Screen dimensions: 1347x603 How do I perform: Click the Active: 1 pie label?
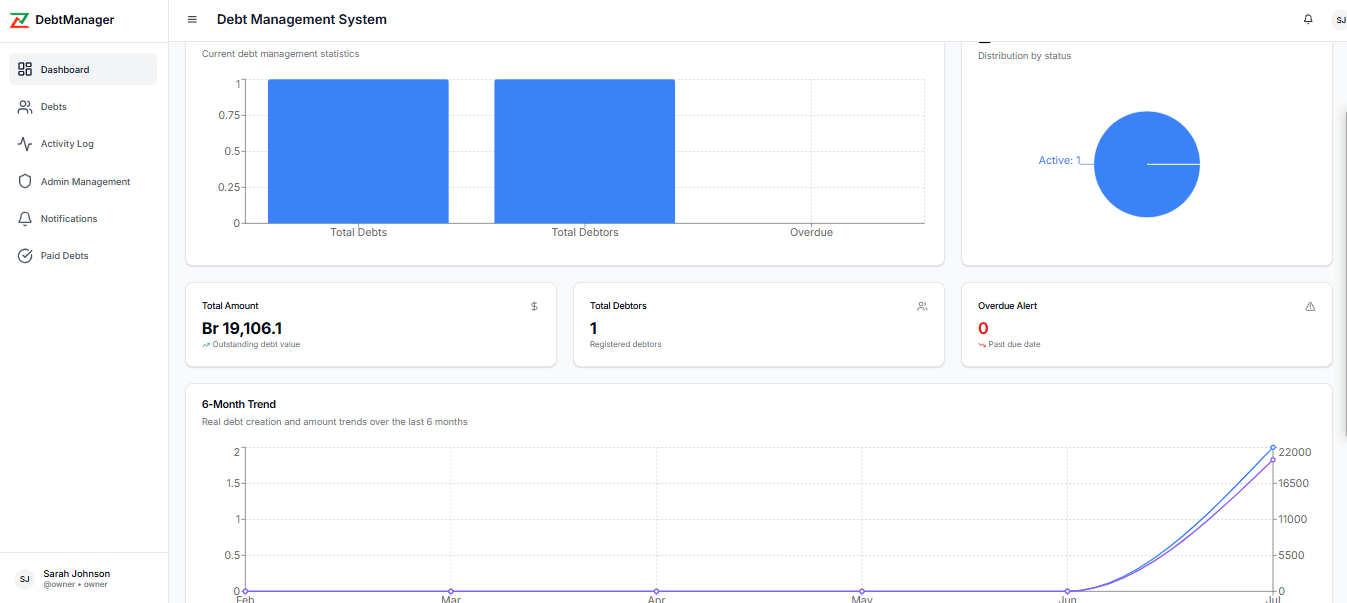coord(1059,160)
